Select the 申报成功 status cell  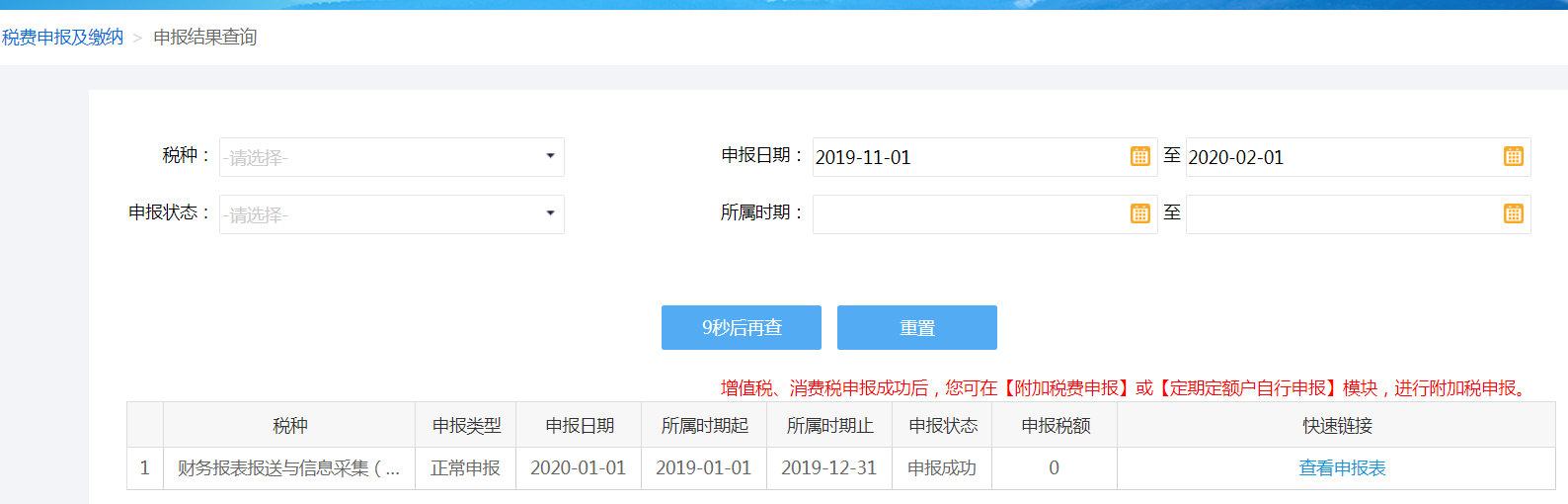(943, 468)
